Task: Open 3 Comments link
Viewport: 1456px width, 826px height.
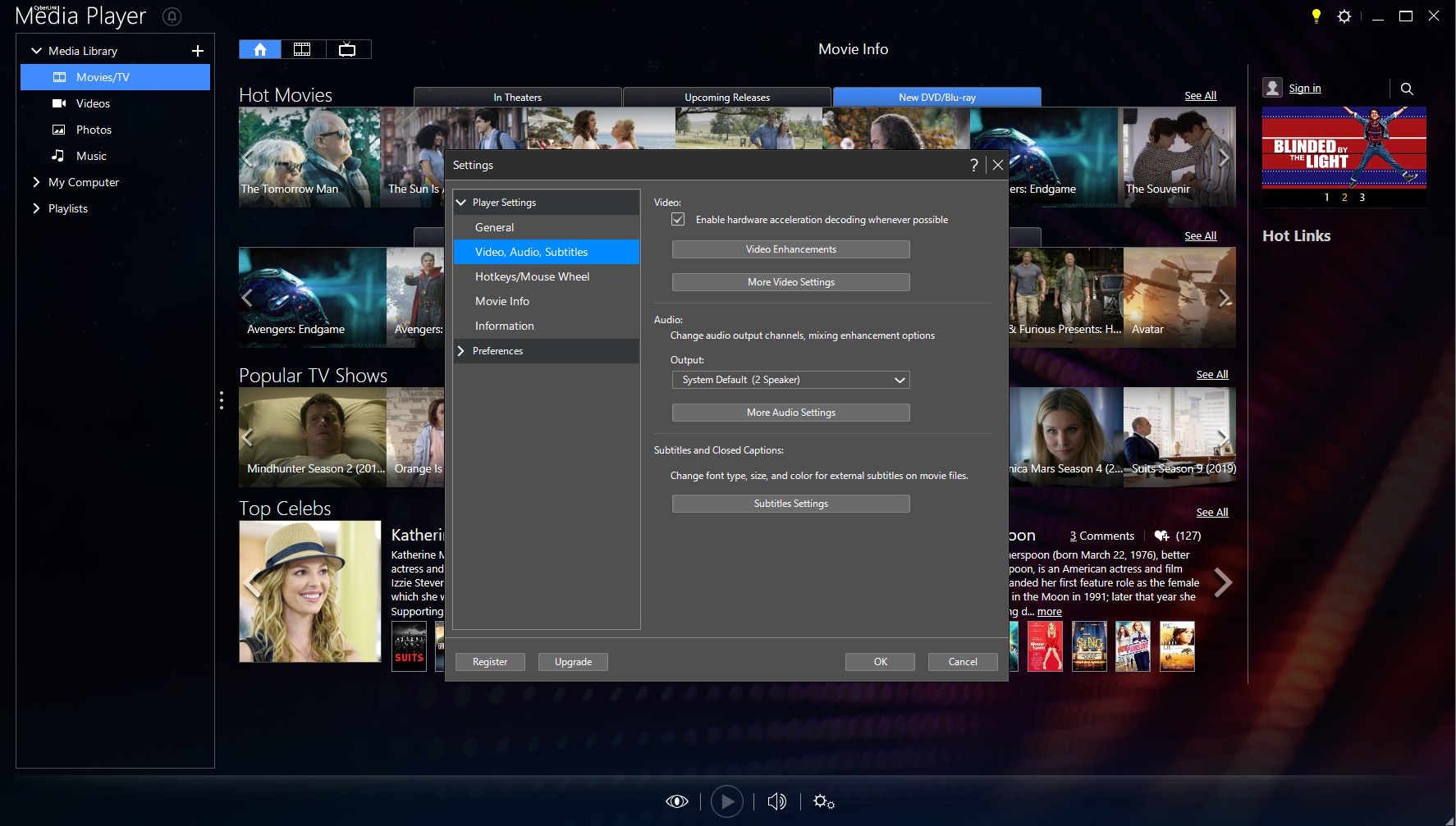Action: 1101,536
